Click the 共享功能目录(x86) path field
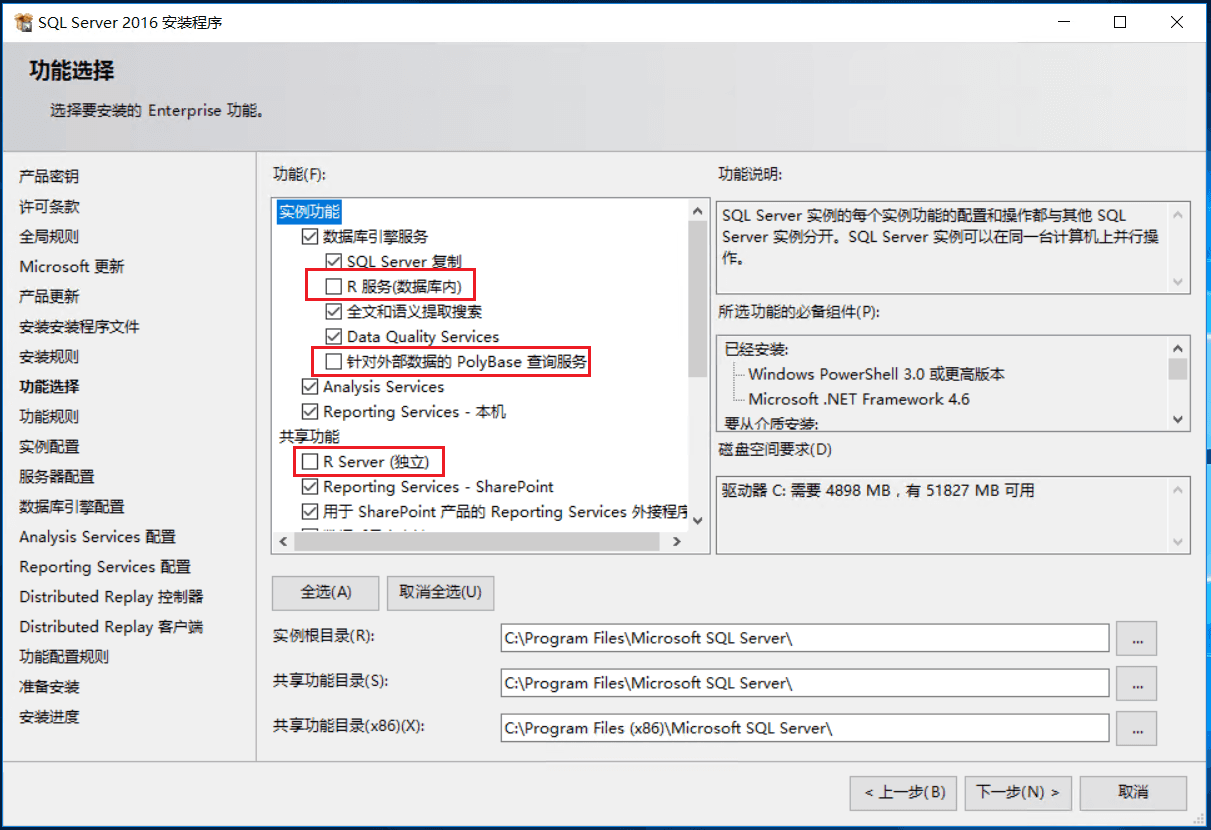This screenshot has height=830, width=1211. (805, 728)
